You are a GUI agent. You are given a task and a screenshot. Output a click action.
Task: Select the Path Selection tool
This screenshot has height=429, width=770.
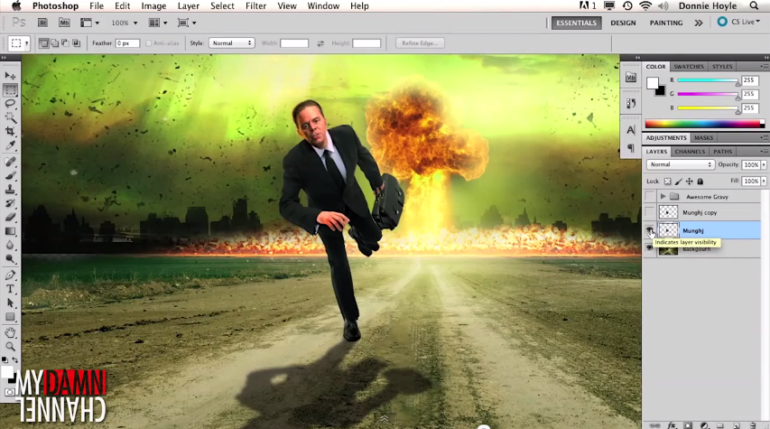tap(10, 303)
